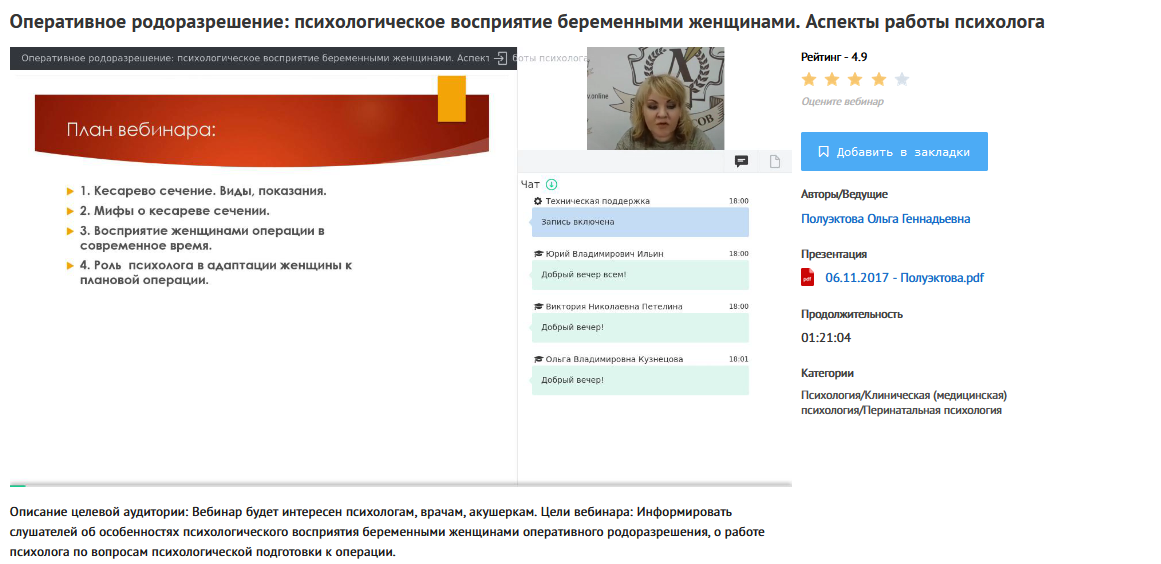Select the Запись включена chat message

[x=640, y=222]
